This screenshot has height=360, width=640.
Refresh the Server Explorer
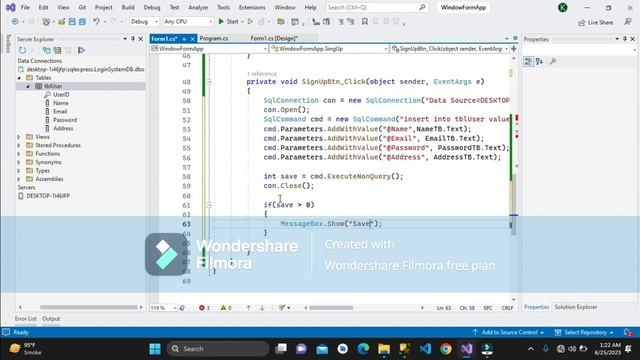tap(22, 50)
